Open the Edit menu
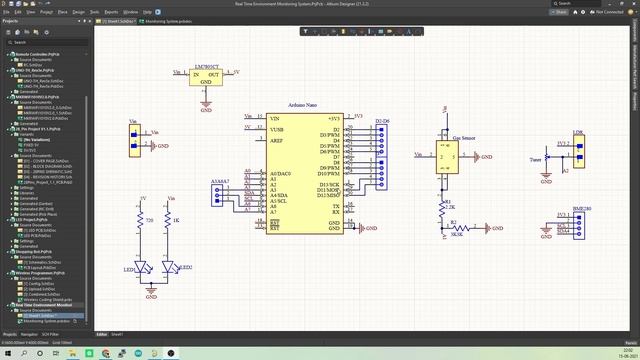This screenshot has height=360, width=640. click(18, 12)
